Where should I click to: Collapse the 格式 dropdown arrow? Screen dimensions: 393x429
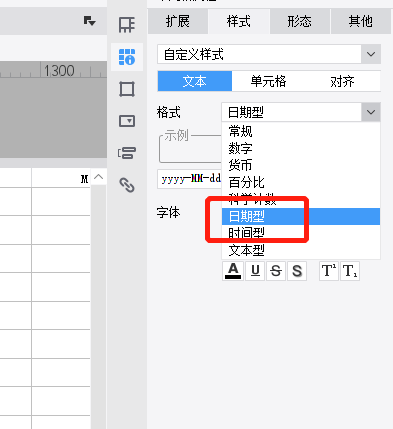click(x=371, y=112)
